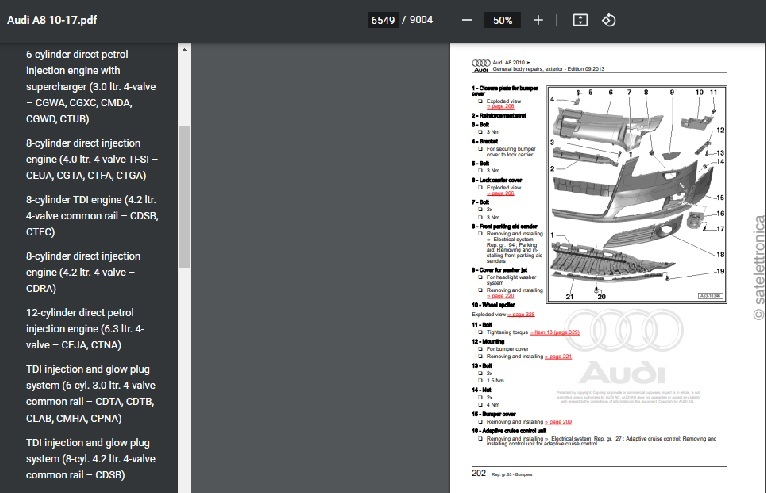Zoom in using the plus button

[x=538, y=20]
